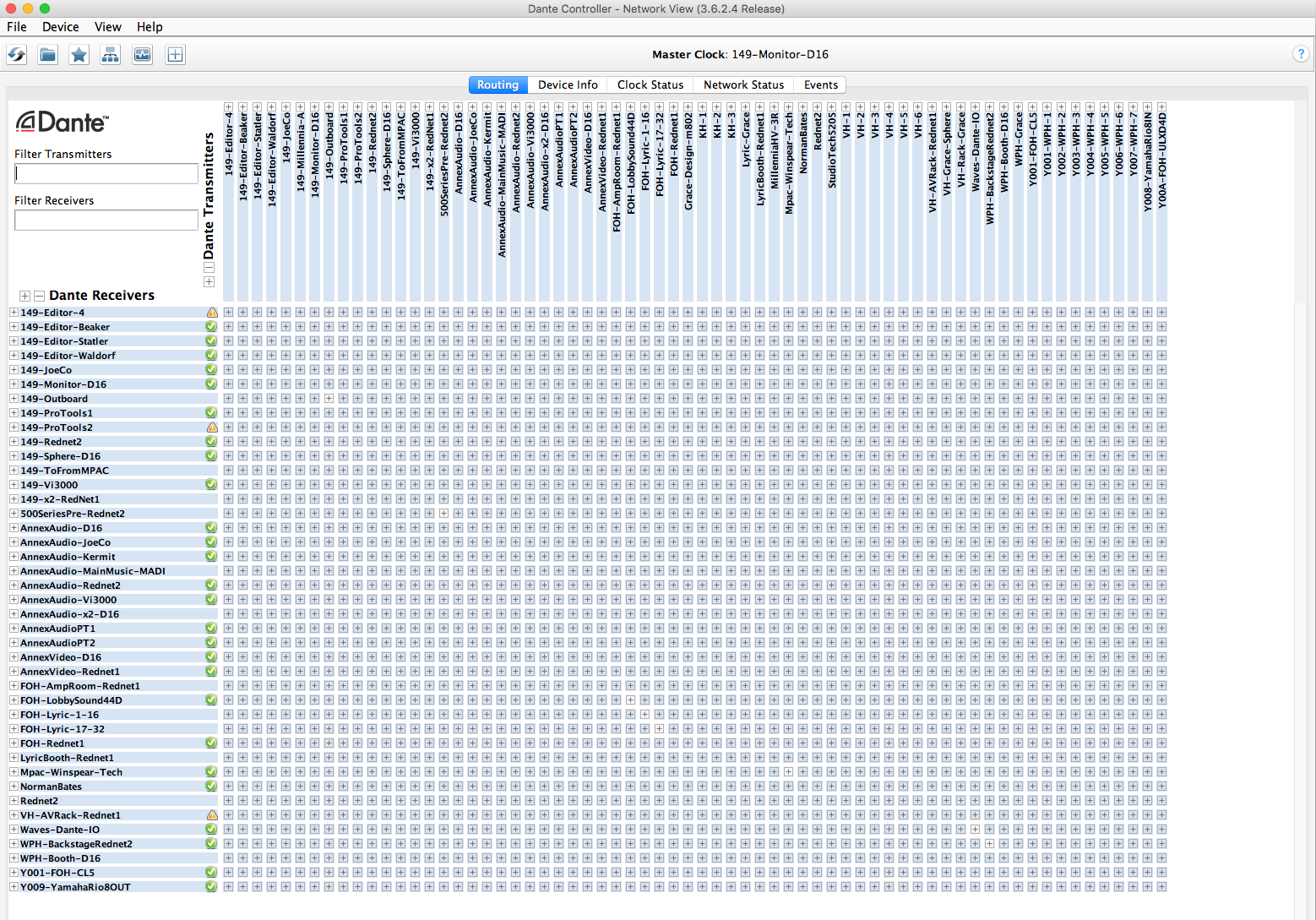1316x920 pixels.
Task: Click the Channel Groups plus toolbar icon
Action: pyautogui.click(x=175, y=55)
